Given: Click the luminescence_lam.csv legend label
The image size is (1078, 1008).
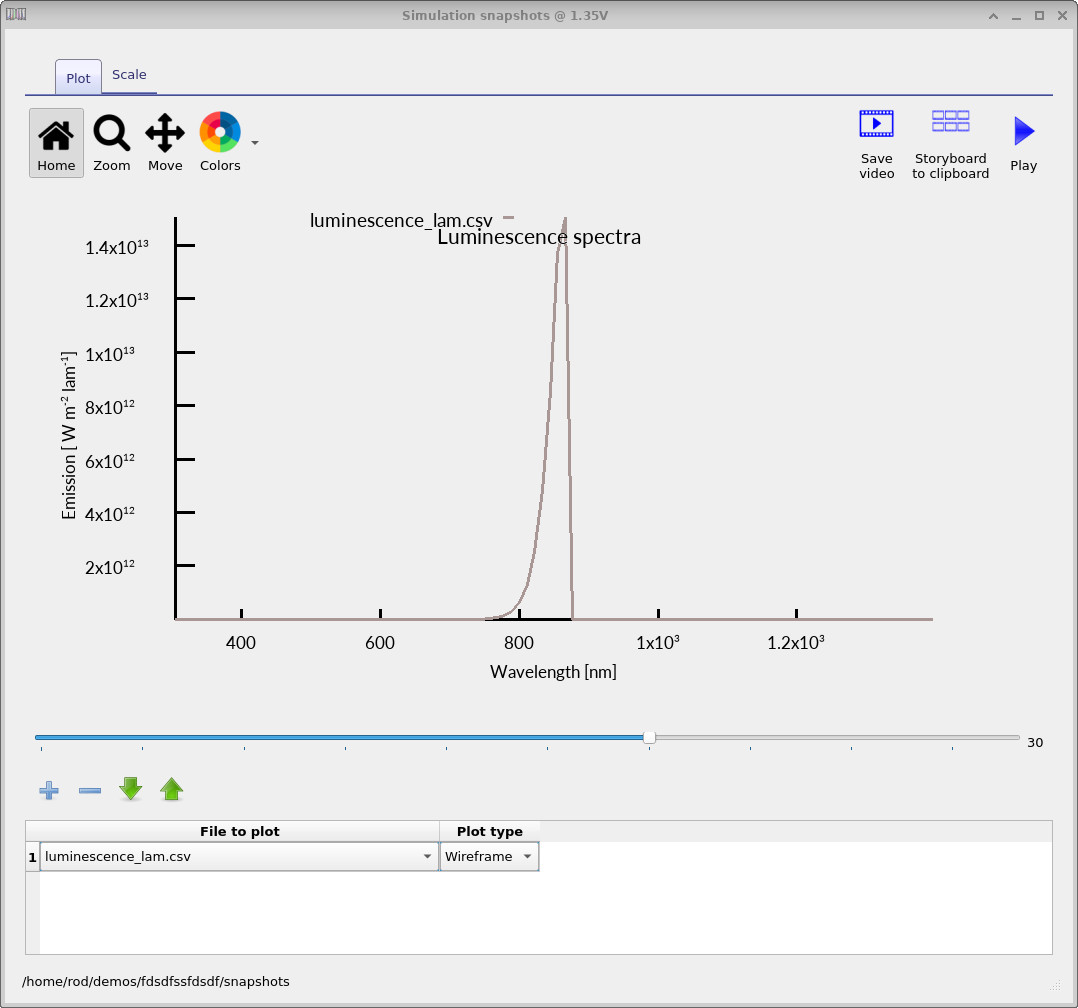Looking at the screenshot, I should click(x=401, y=221).
